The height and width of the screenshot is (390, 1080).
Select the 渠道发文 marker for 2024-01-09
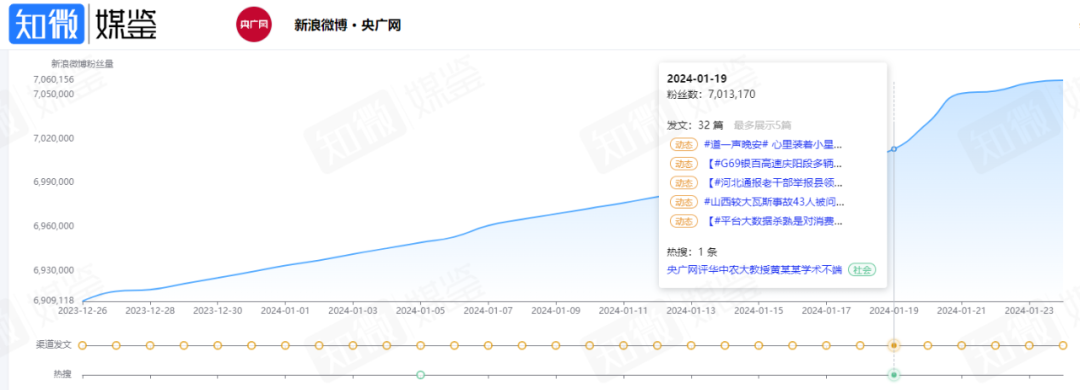(555, 345)
